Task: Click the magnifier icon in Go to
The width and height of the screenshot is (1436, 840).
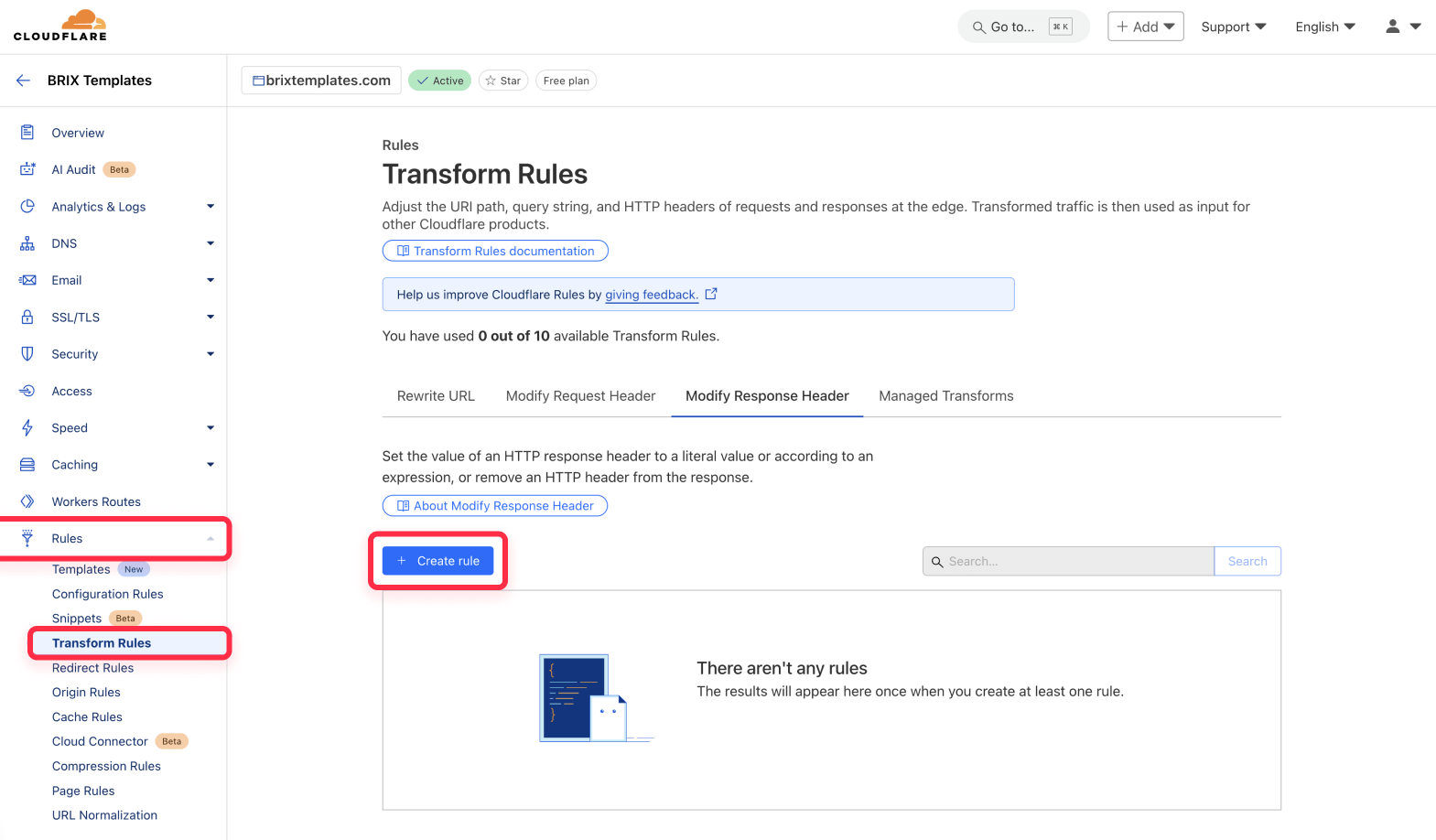Action: click(978, 27)
